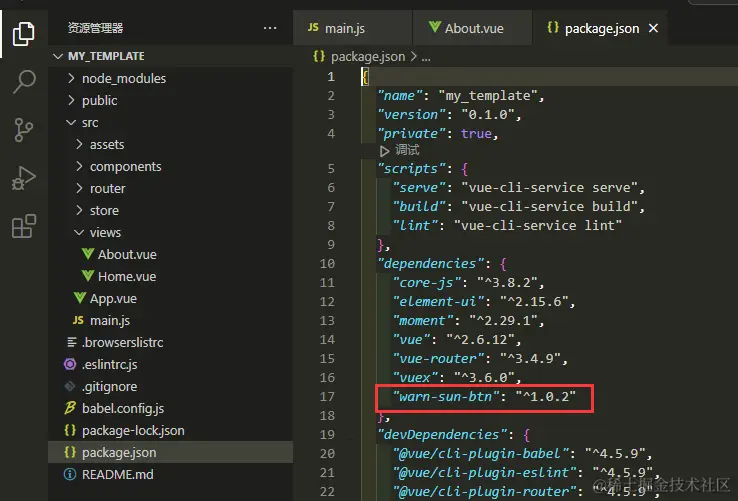738x501 pixels.
Task: Click the 资源管理器 explorer title
Action: click(x=96, y=28)
